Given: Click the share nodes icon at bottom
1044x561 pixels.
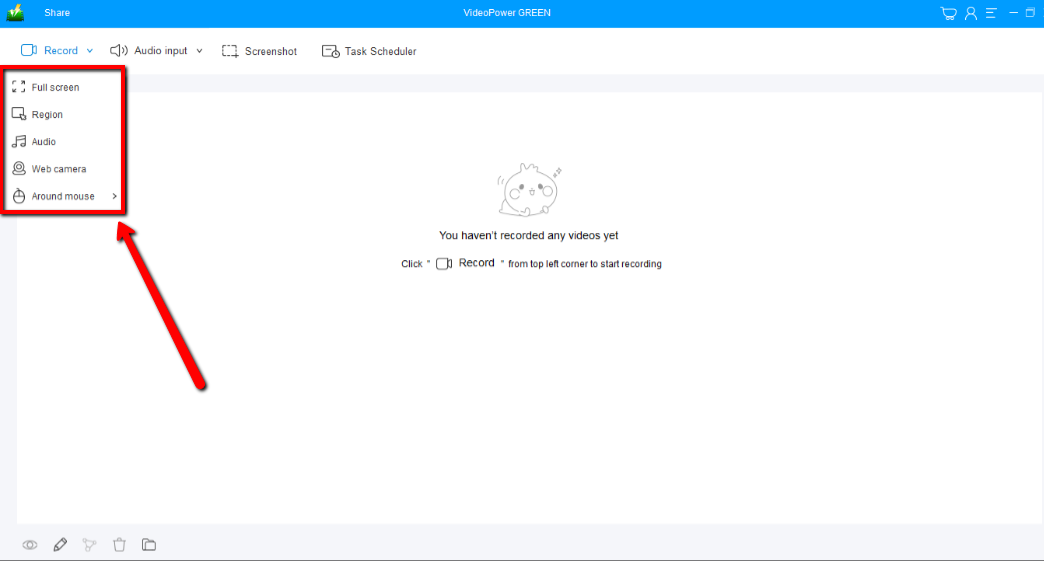Looking at the screenshot, I should (x=90, y=545).
